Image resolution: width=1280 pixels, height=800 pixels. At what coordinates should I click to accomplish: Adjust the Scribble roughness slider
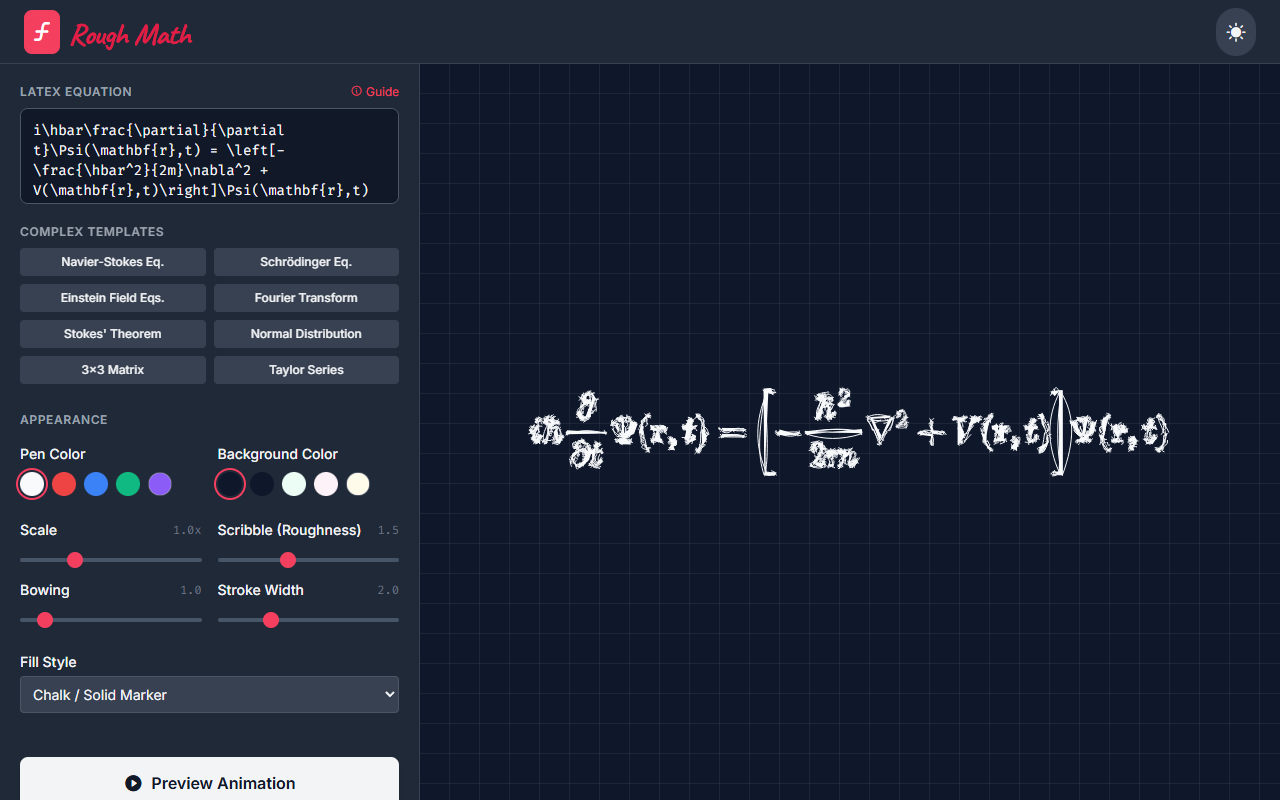point(288,560)
